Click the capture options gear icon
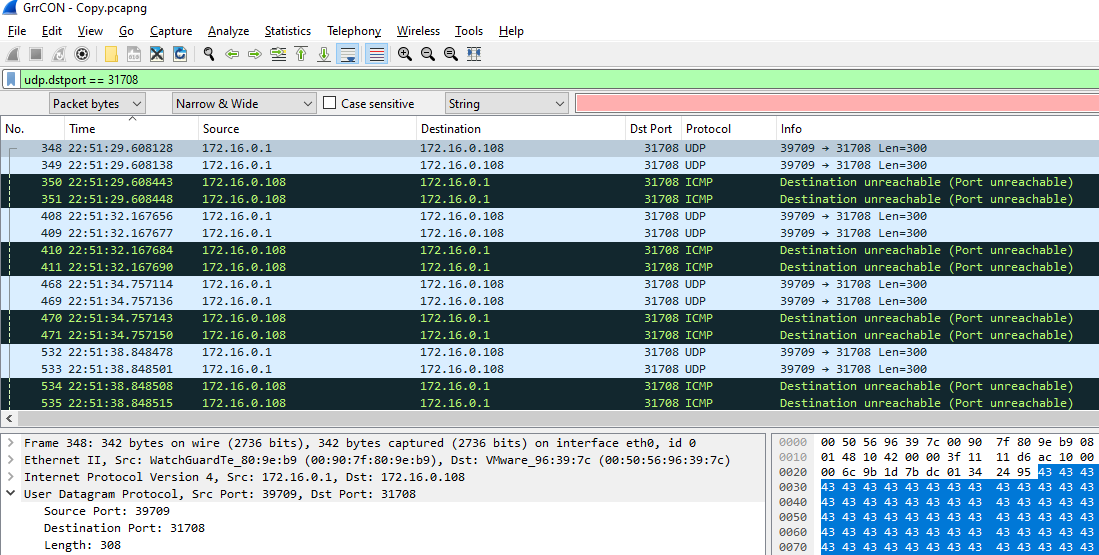Image resolution: width=1099 pixels, height=555 pixels. 82,54
